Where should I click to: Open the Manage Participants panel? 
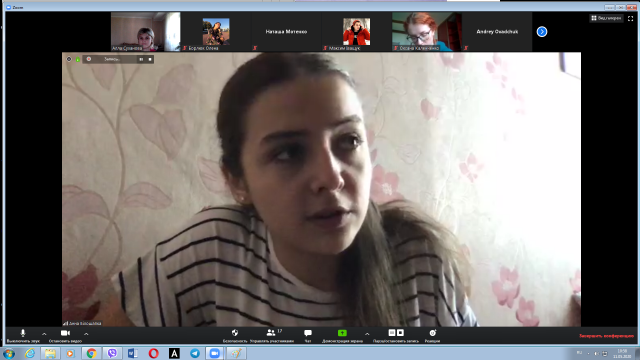pos(272,336)
